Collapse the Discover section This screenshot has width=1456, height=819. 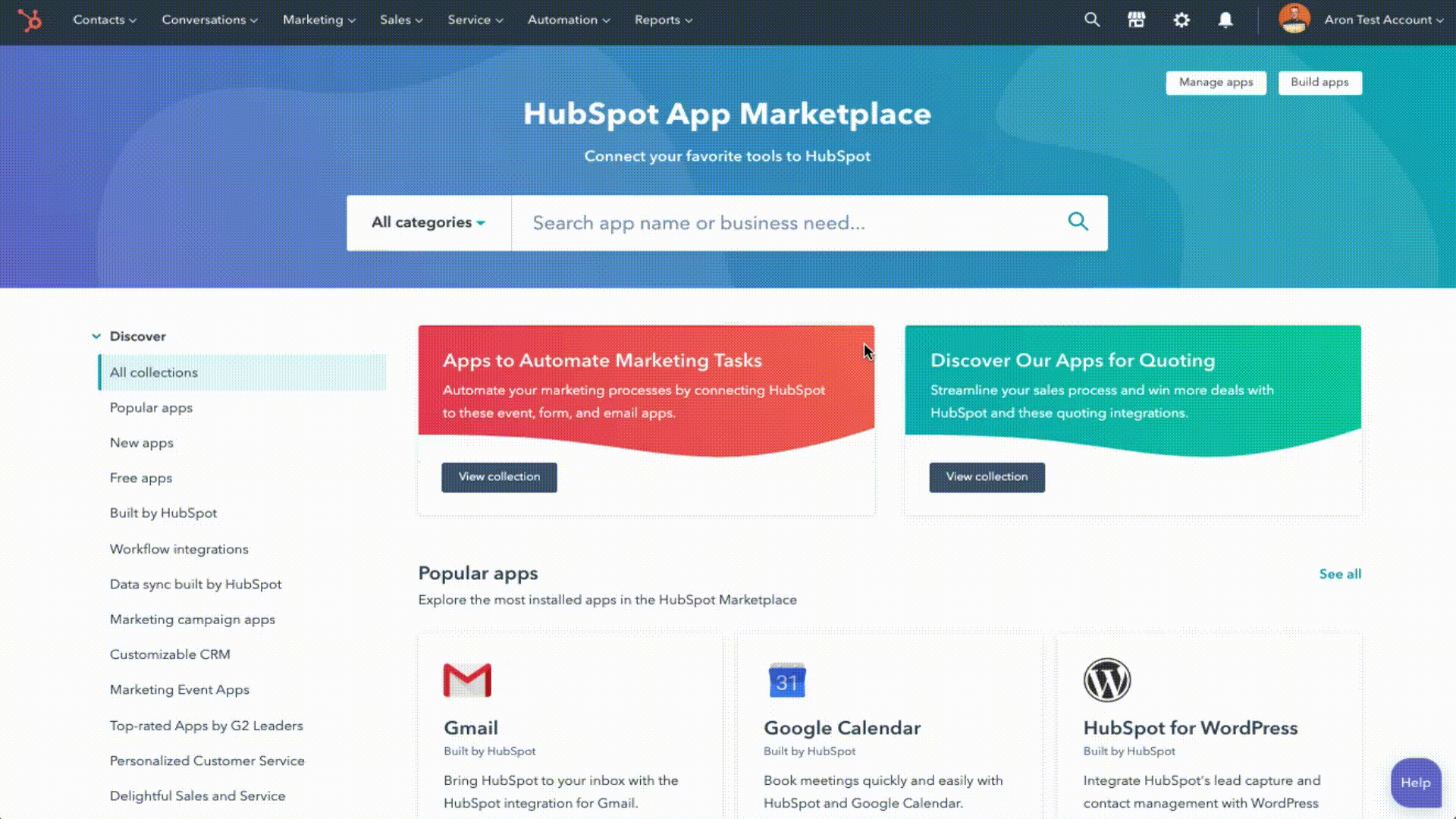coord(96,336)
